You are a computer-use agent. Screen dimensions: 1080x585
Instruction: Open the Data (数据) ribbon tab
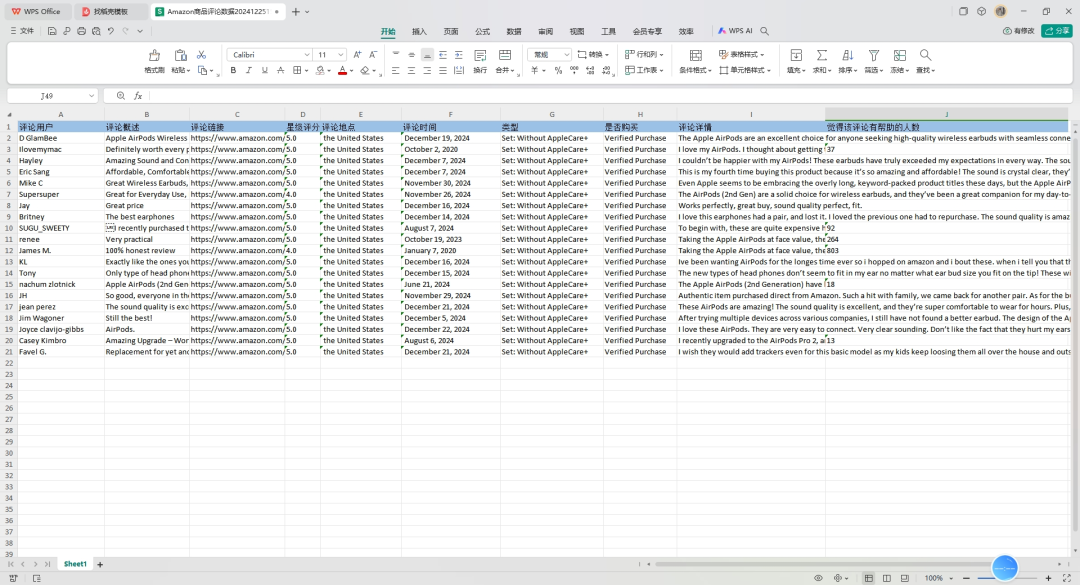tap(513, 31)
